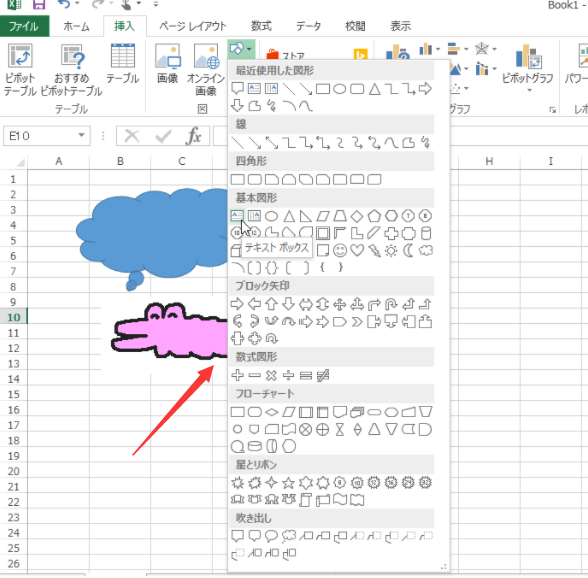This screenshot has width=588, height=578.
Task: Open the Undo history dropdown arrow
Action: [x=78, y=4]
